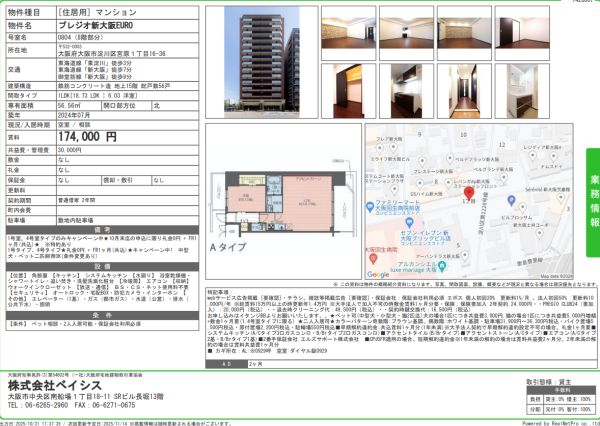Open the Google logo on the map
Screen dimensions: 600x426
point(378,274)
